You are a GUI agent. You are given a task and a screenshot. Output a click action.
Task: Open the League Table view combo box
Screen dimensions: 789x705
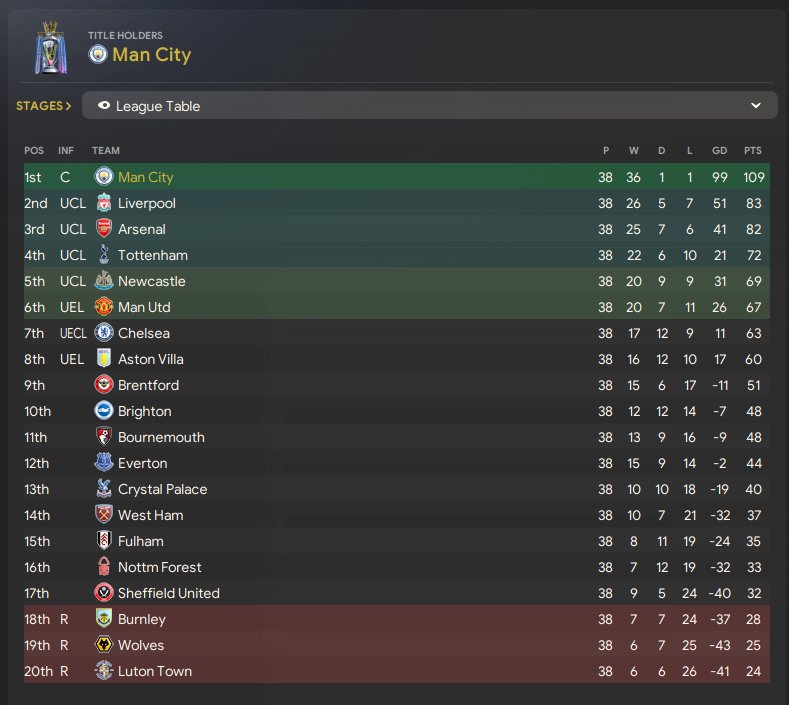click(430, 106)
